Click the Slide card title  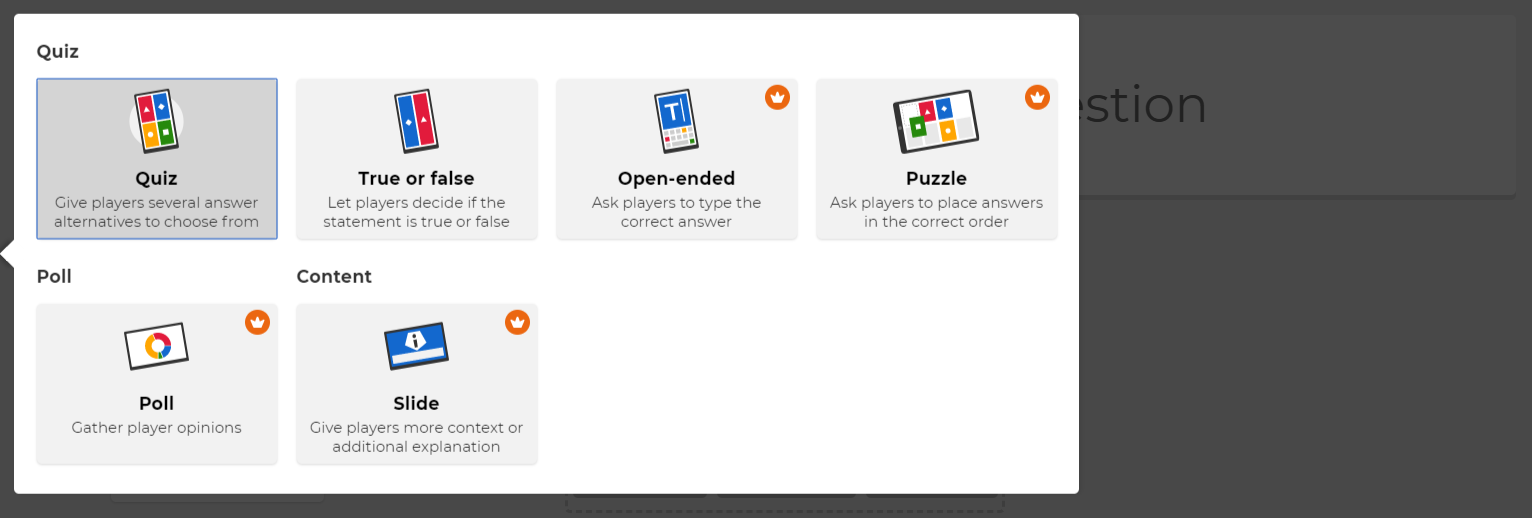(x=416, y=404)
